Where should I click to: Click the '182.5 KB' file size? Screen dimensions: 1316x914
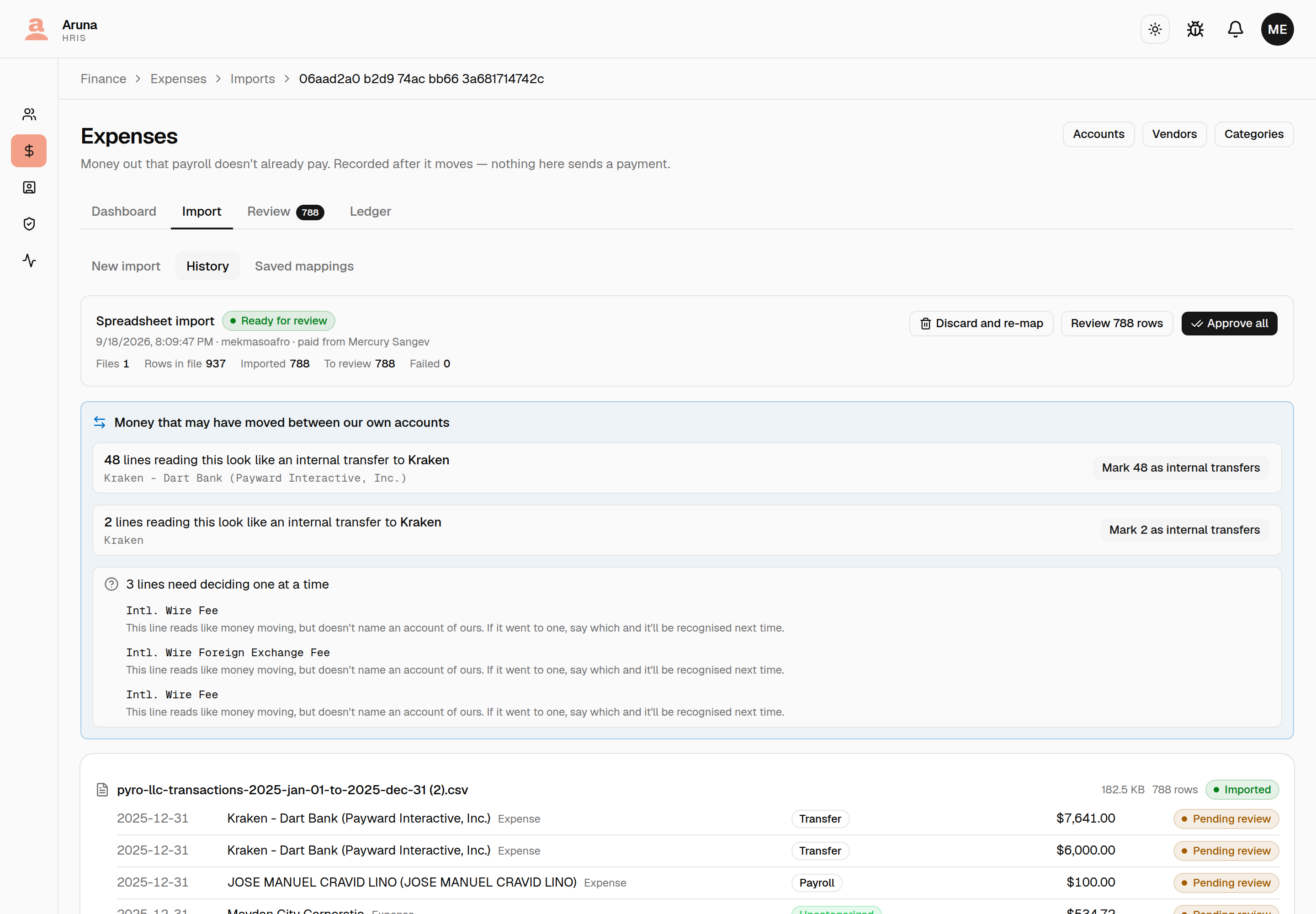1122,790
